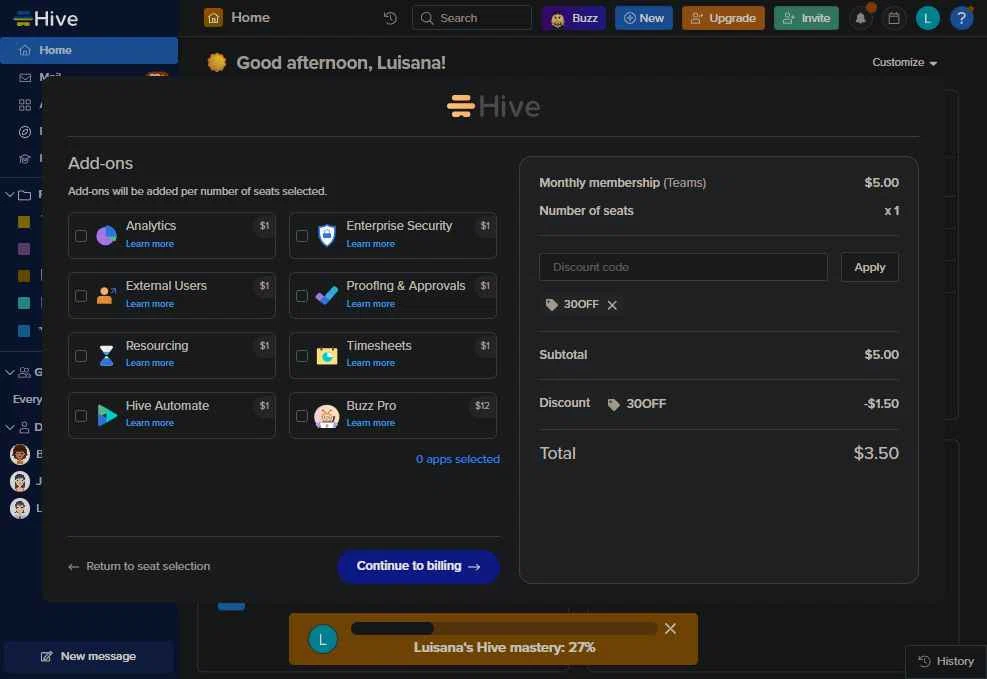Tick the Hive Automate add-on checkbox

click(x=81, y=416)
